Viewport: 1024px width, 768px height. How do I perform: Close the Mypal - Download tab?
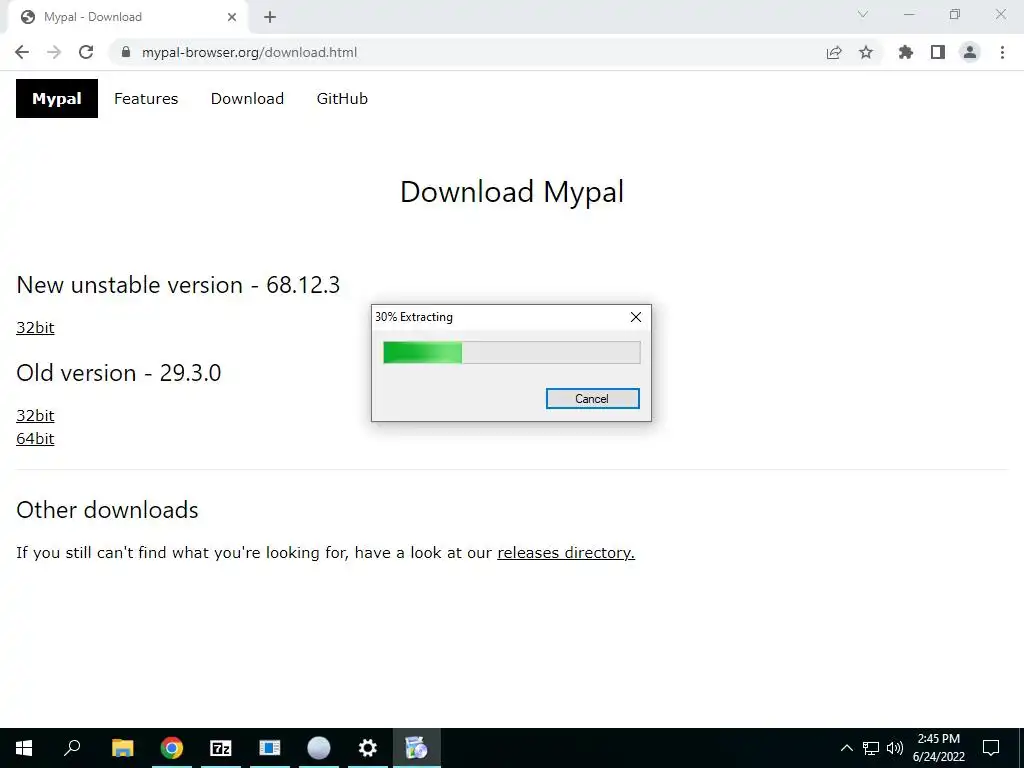coord(232,17)
